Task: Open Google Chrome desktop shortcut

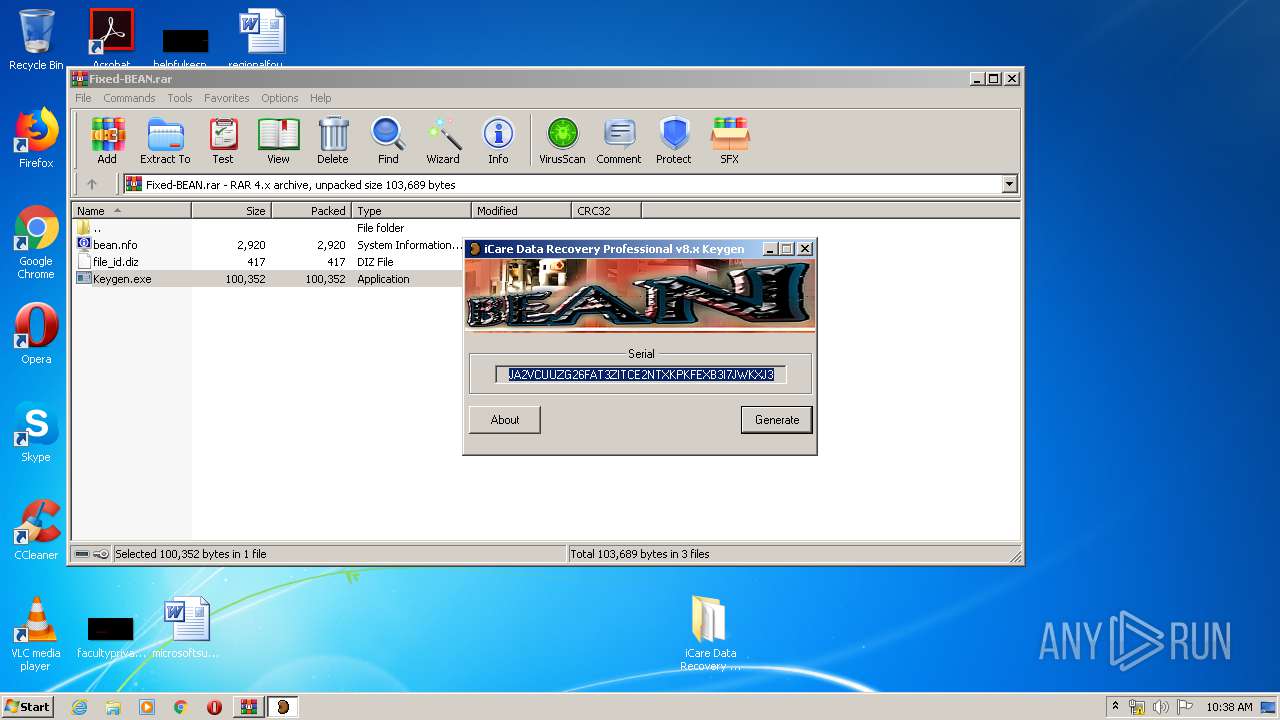Action: point(36,242)
